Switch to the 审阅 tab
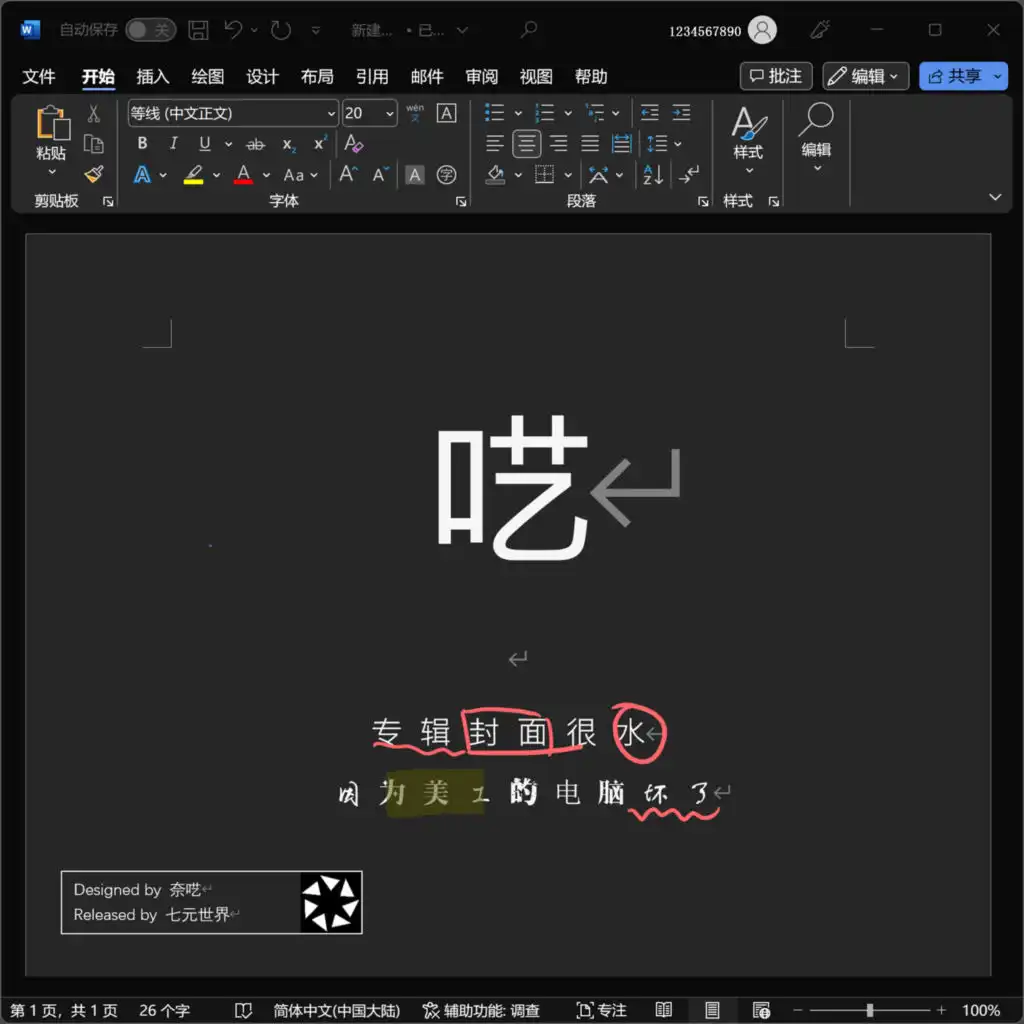The height and width of the screenshot is (1024, 1024). 481,76
